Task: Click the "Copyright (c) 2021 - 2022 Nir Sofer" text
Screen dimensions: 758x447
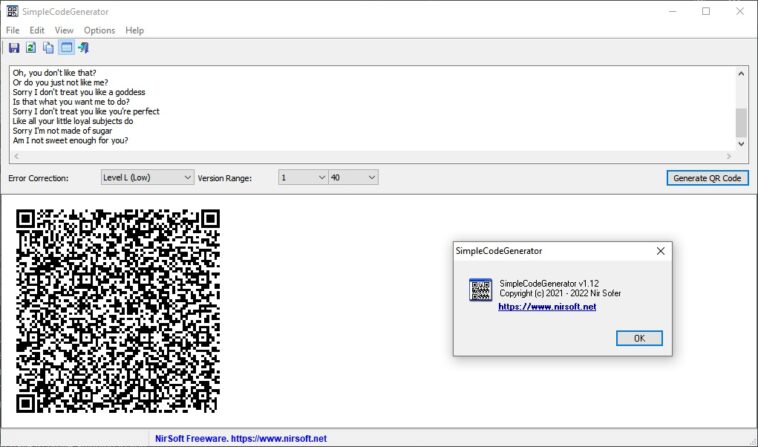Action: (x=560, y=293)
